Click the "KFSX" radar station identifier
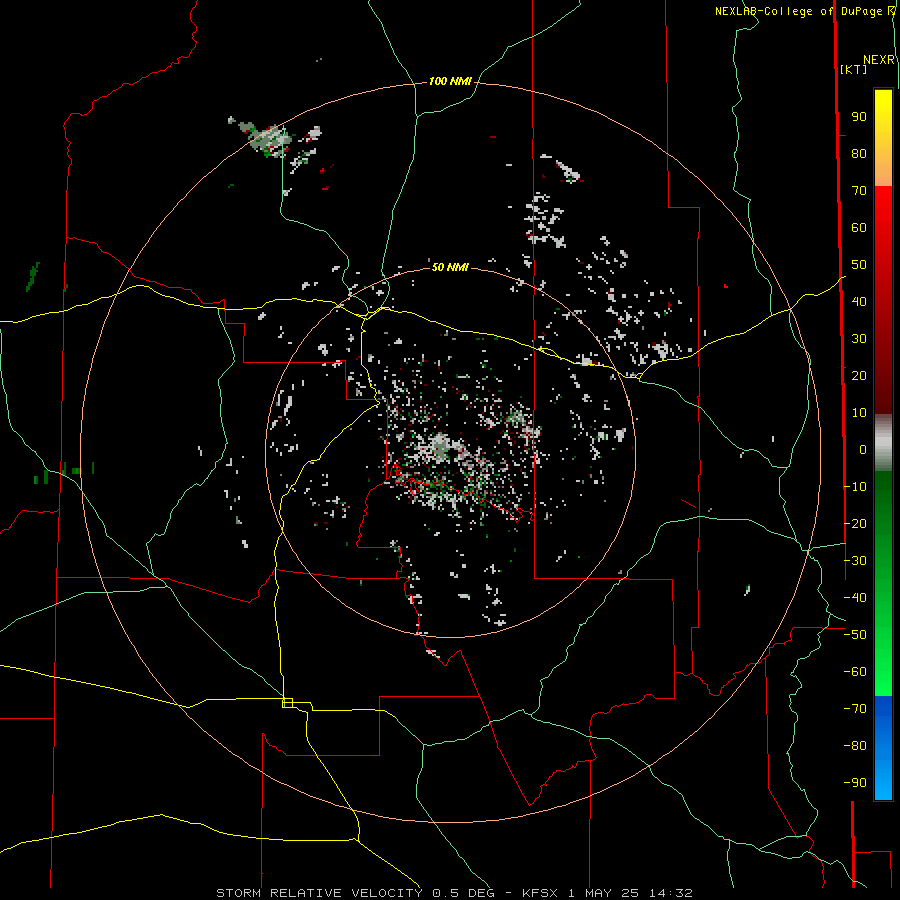Viewport: 900px width, 900px height. coord(540,893)
